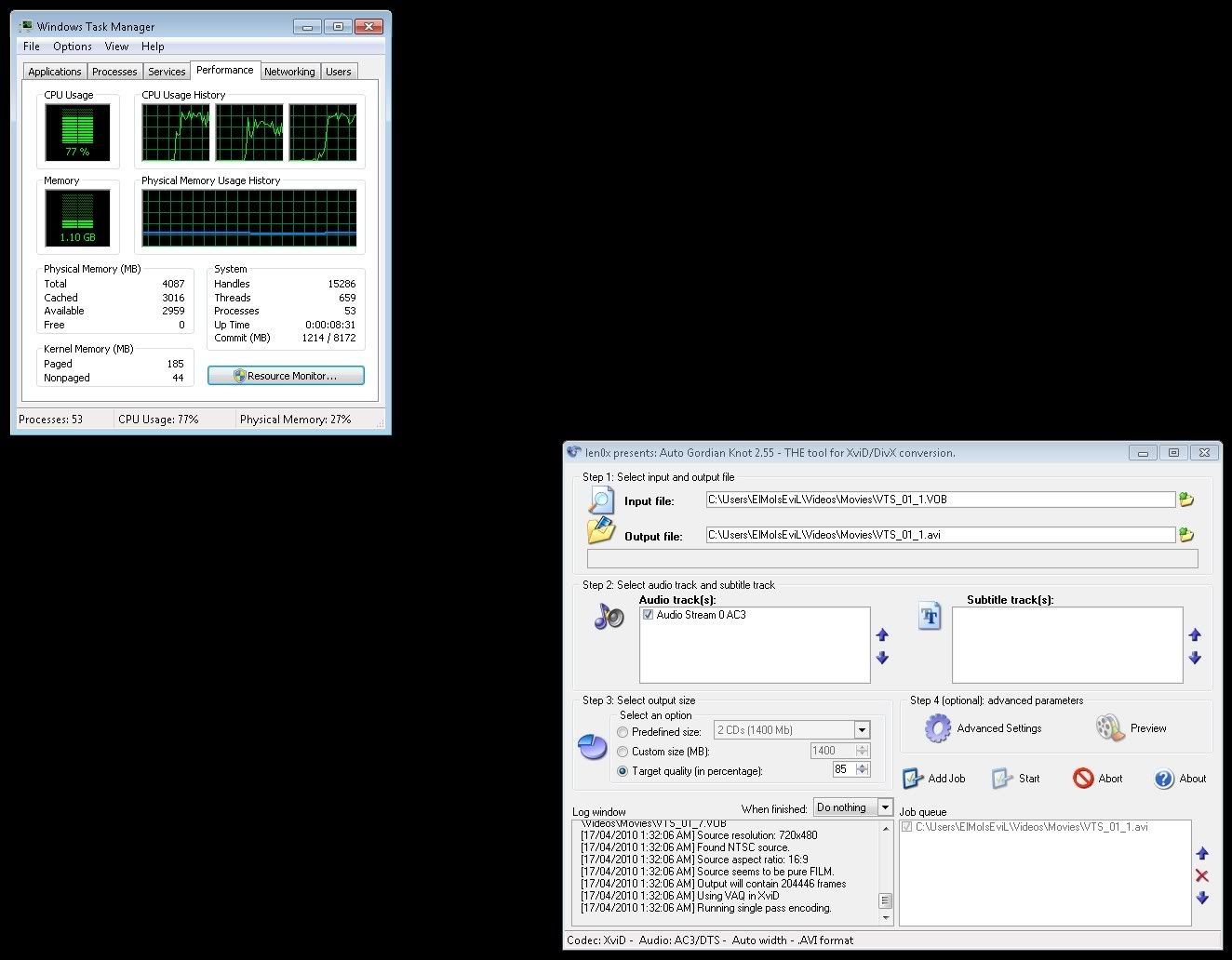
Task: Click the Start label
Action: click(x=1029, y=779)
